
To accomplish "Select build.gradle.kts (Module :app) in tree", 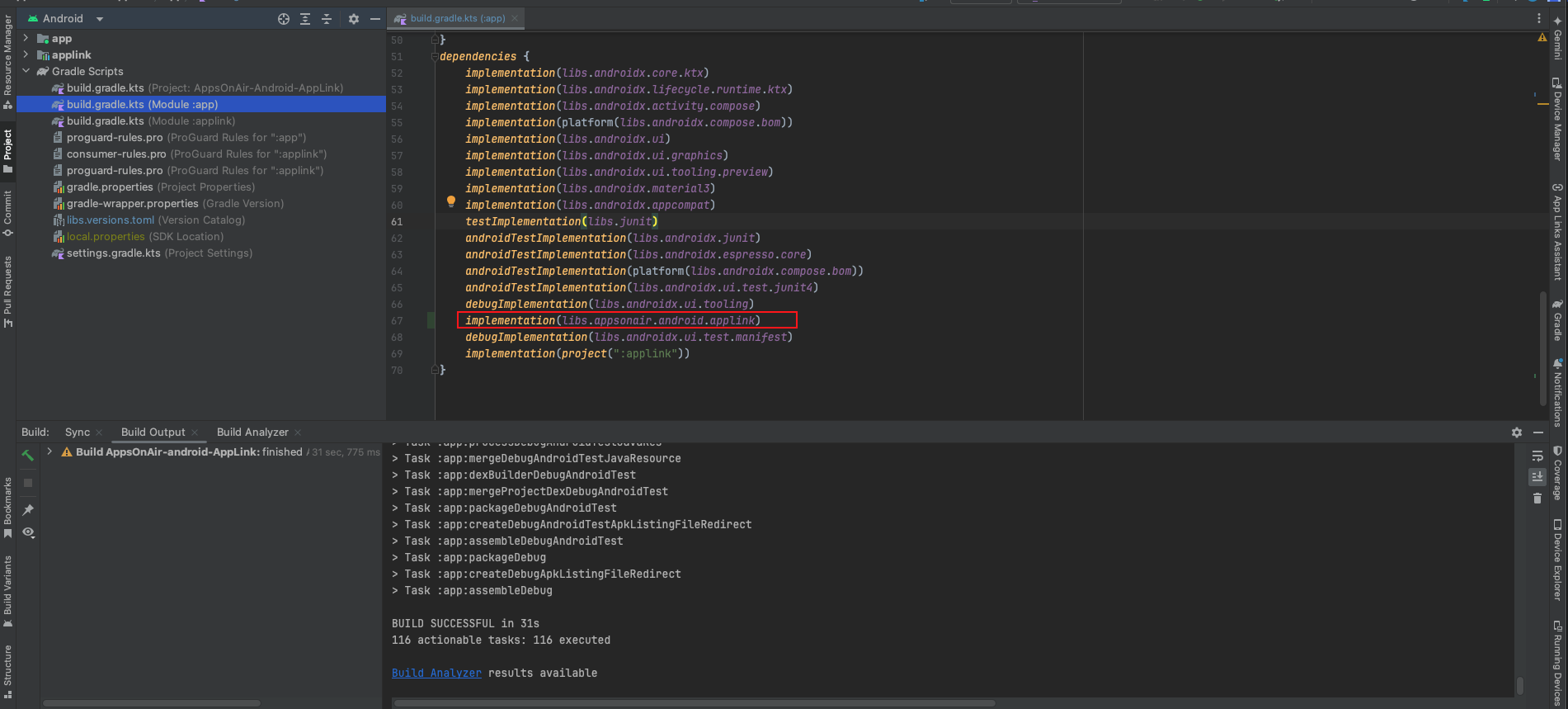I will (201, 104).
